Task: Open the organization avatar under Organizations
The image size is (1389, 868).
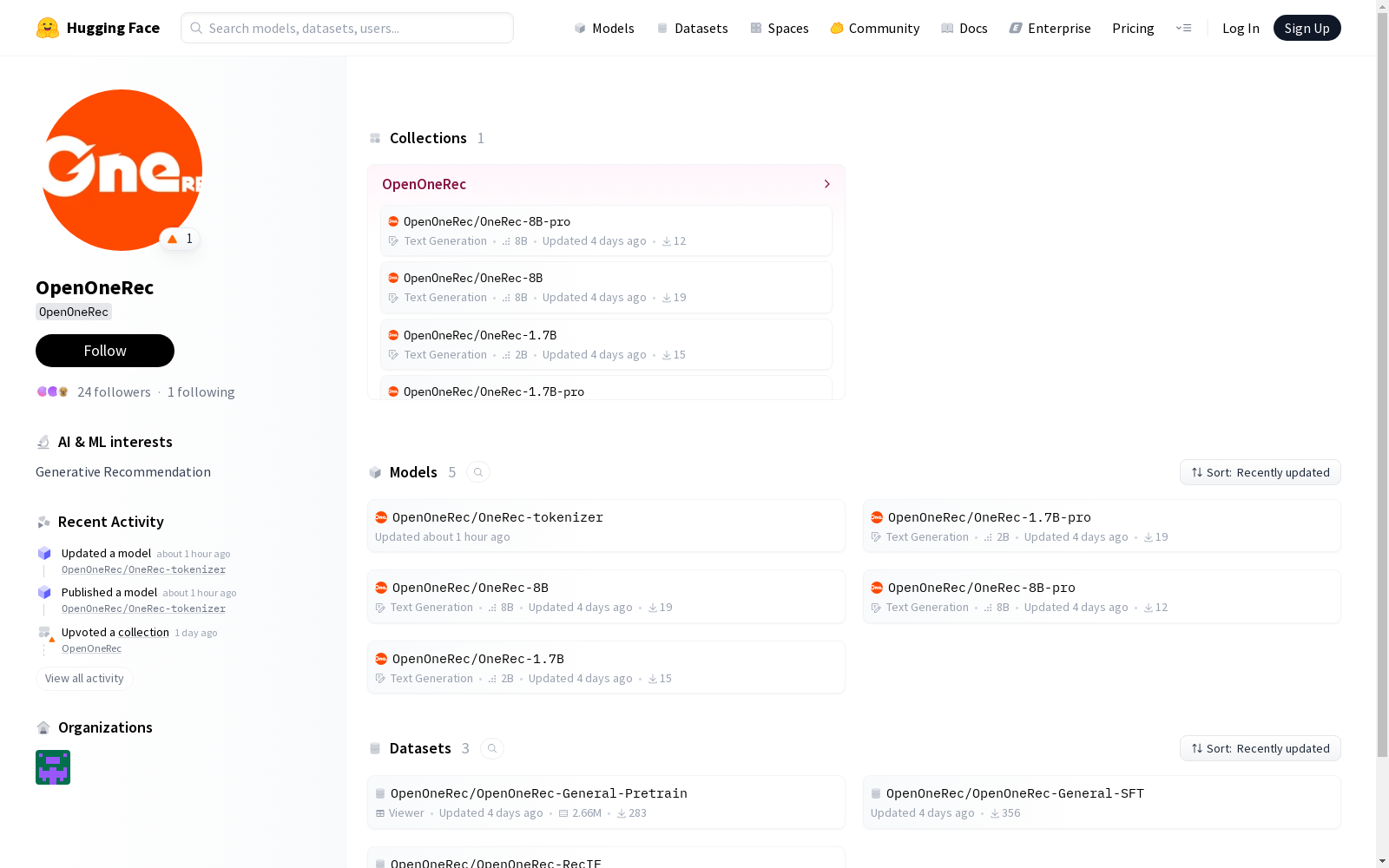Action: [x=53, y=767]
